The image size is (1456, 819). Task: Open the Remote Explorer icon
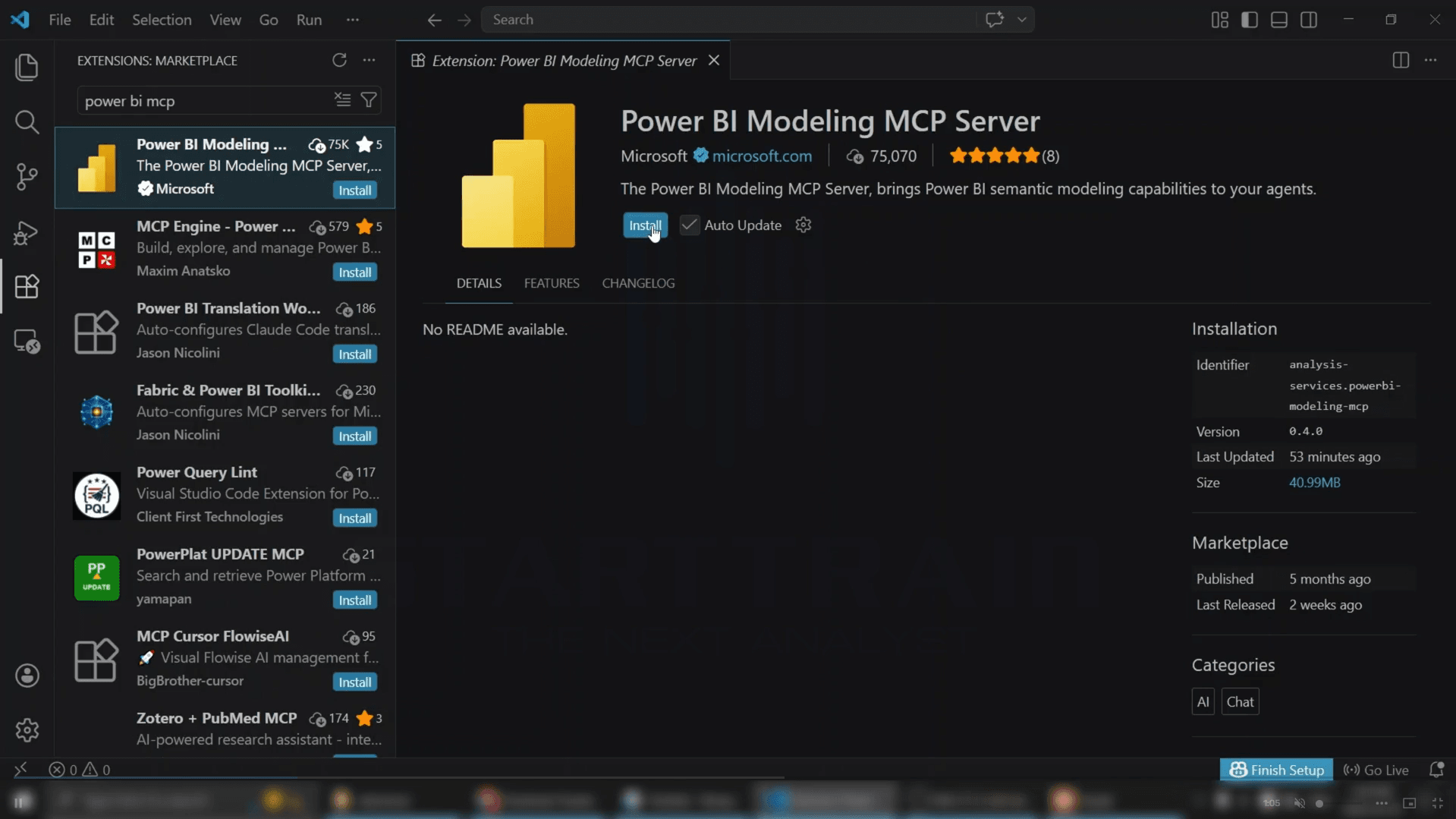click(x=27, y=342)
